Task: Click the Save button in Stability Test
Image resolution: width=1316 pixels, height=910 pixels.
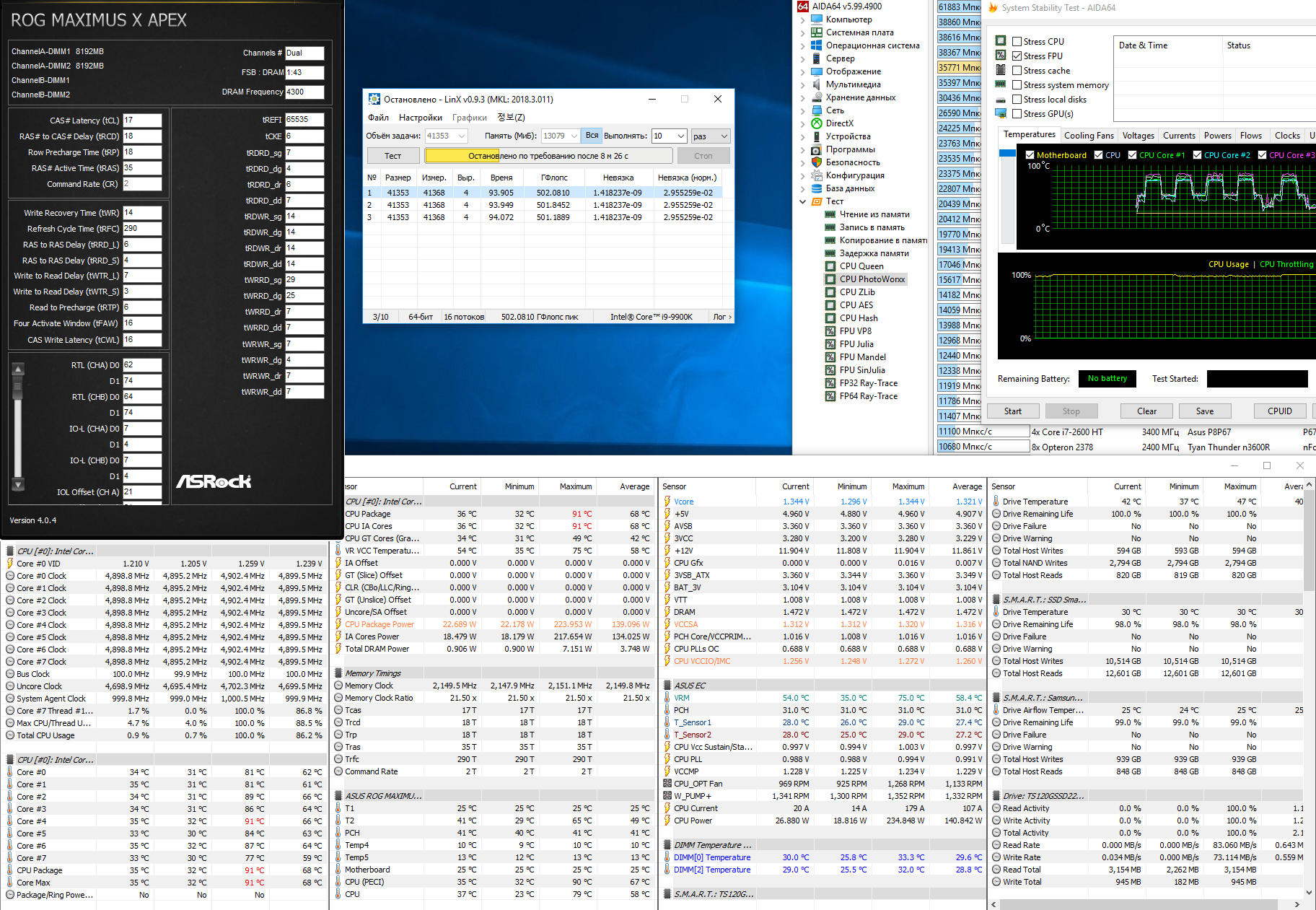Action: (x=1204, y=411)
